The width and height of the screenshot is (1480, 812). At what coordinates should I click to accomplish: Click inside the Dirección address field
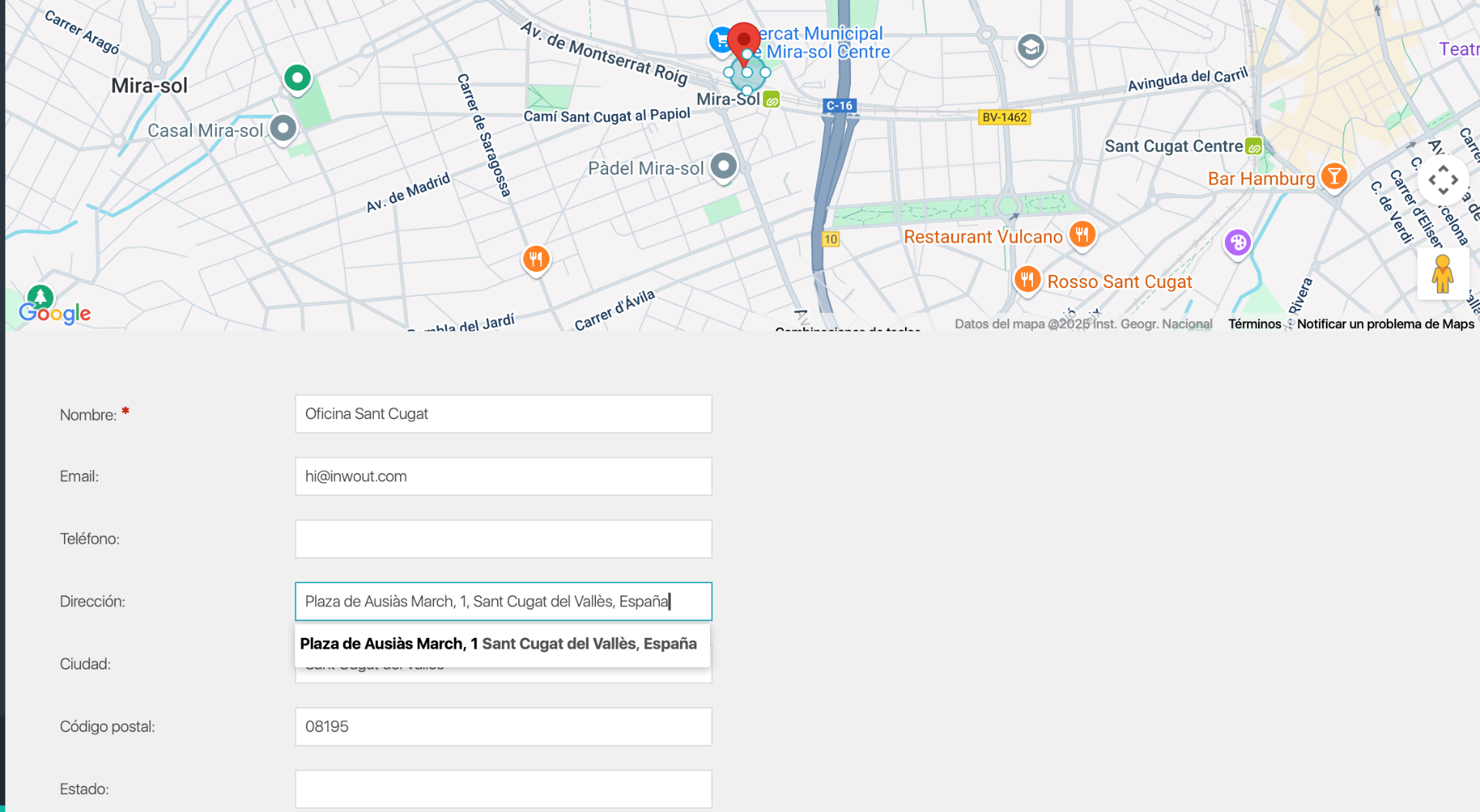[503, 601]
